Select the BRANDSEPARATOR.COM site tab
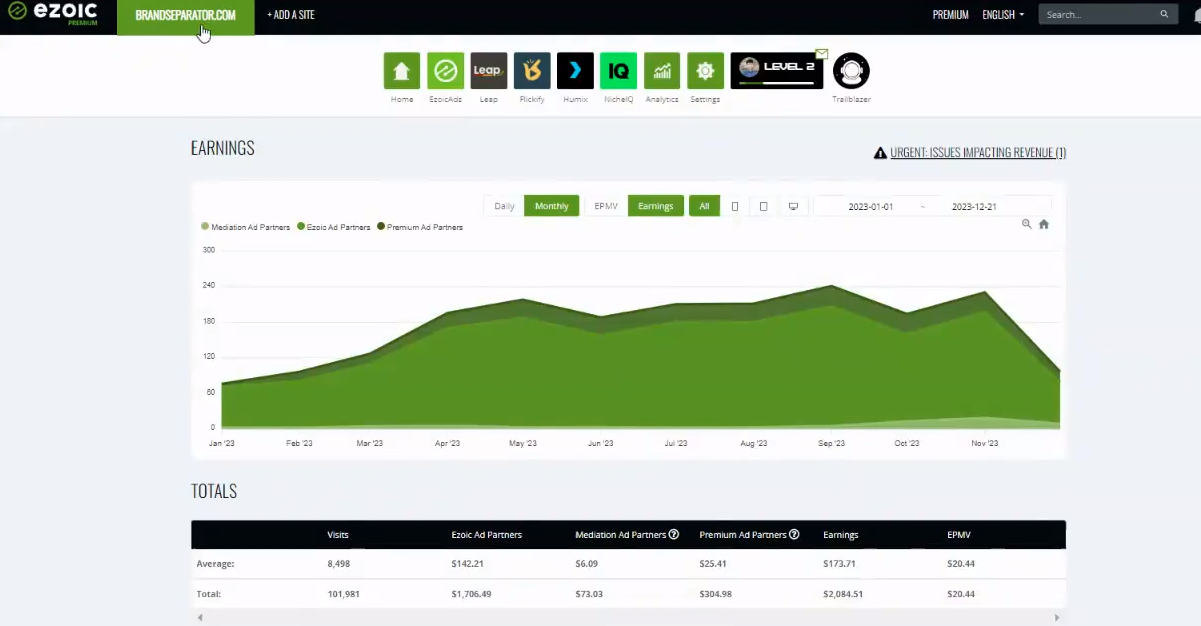The width and height of the screenshot is (1201, 626). (x=186, y=17)
